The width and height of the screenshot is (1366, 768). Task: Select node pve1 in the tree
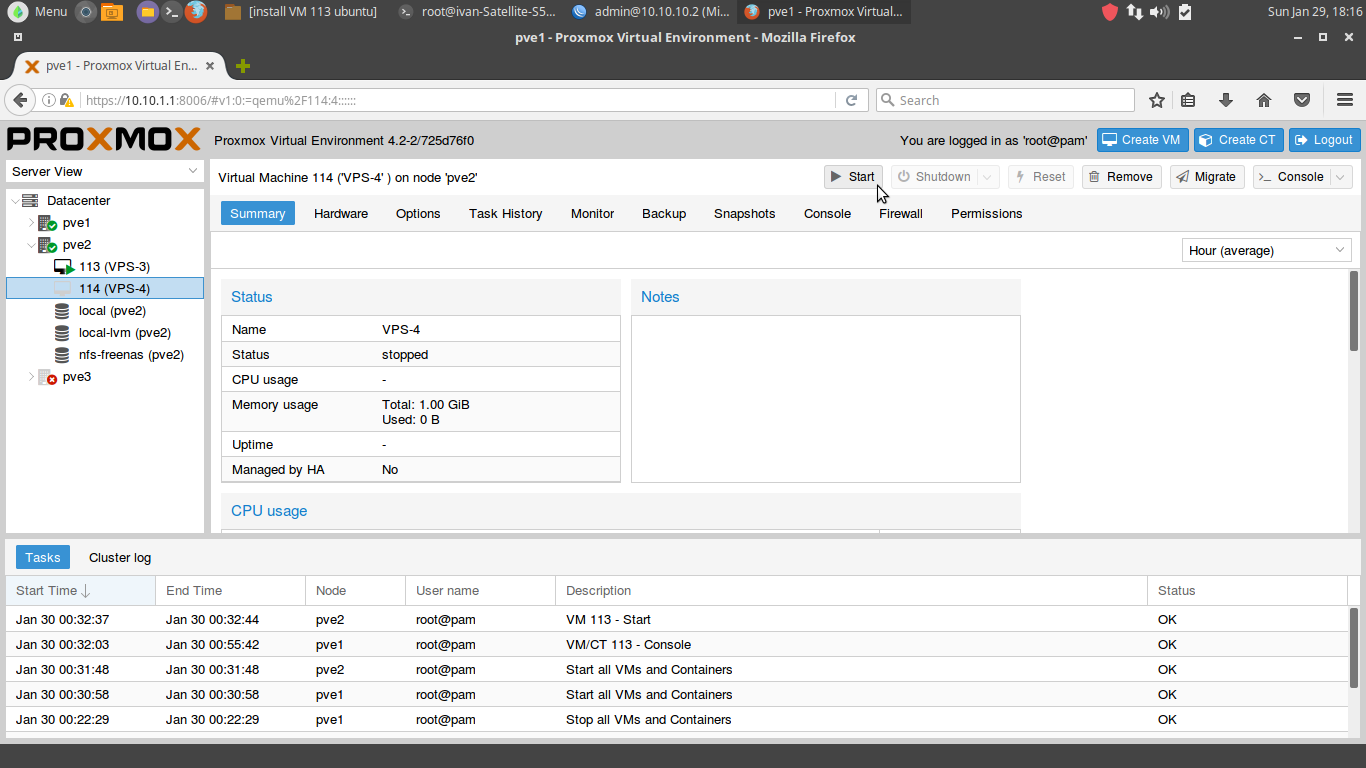click(x=76, y=223)
